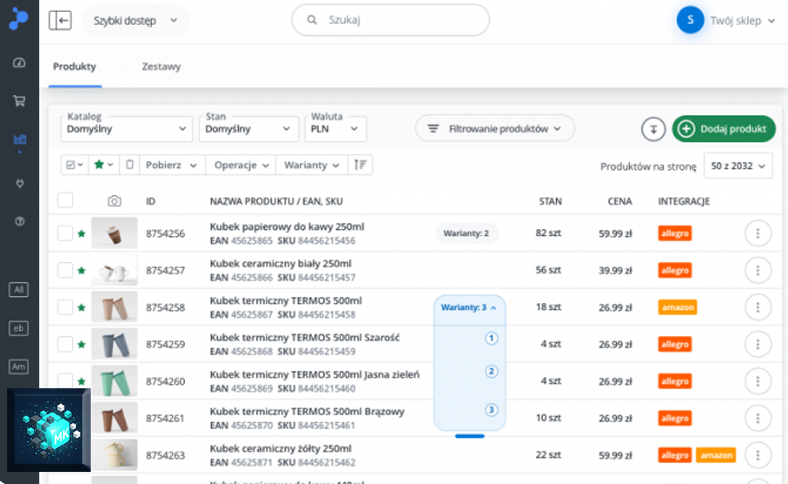Click the circular import download icon
This screenshot has height=484, width=788.
(x=653, y=129)
